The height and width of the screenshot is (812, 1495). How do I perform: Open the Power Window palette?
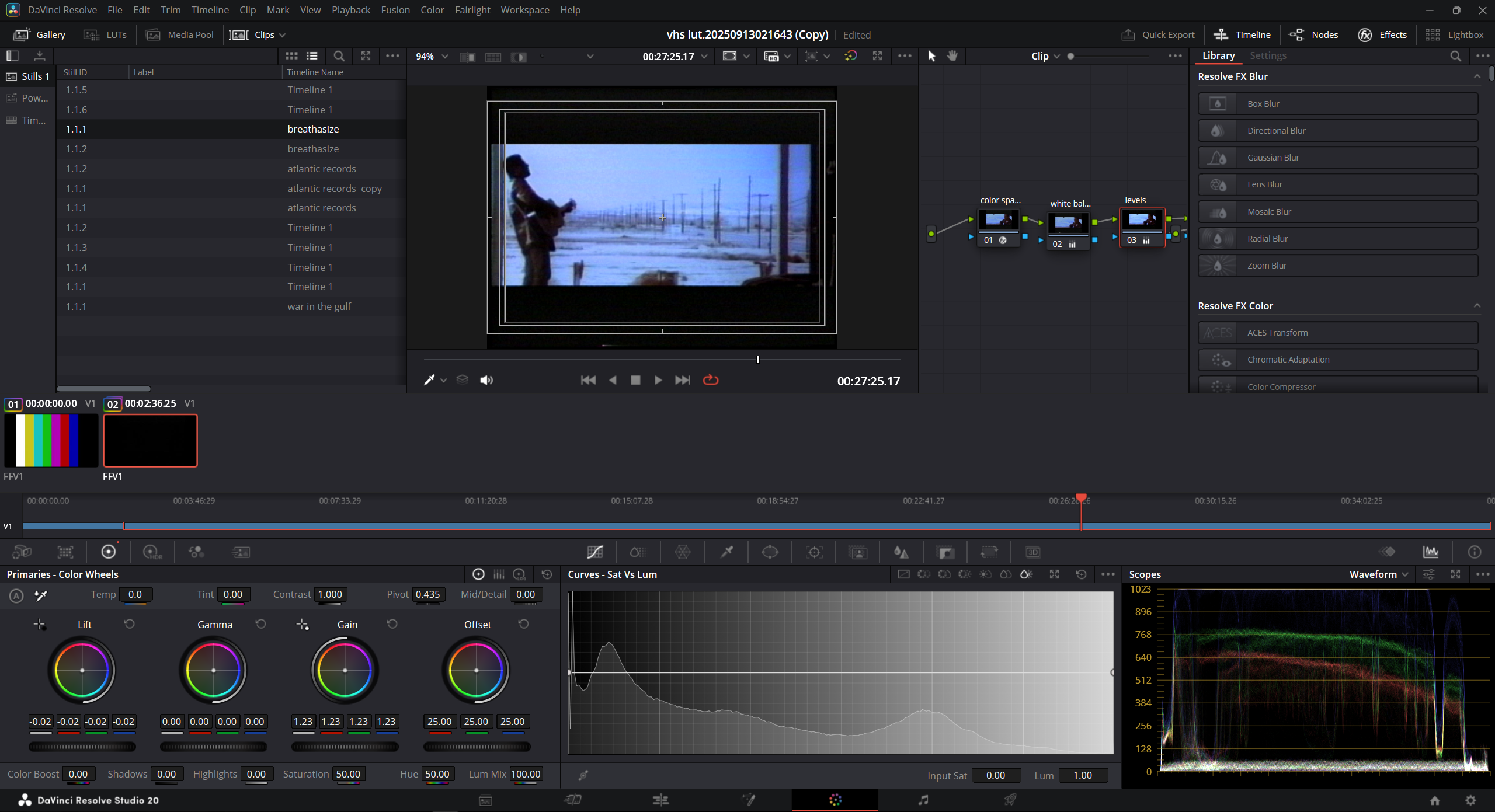point(770,552)
